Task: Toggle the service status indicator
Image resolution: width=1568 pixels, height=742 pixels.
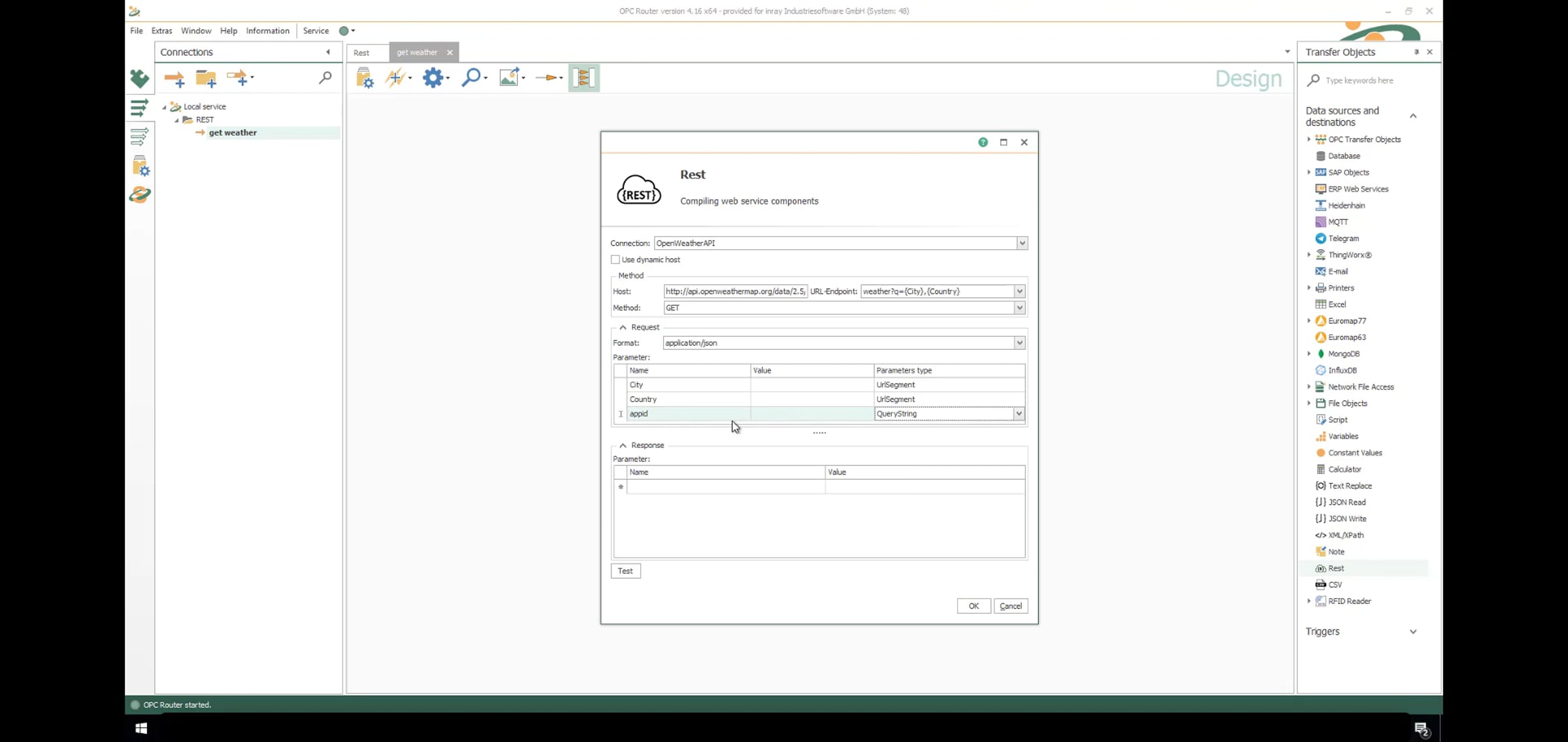Action: pos(344,31)
